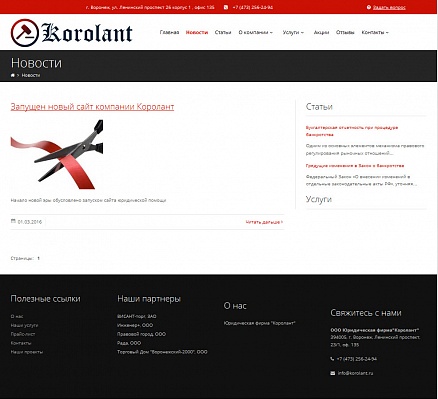Open the Главная menu item
This screenshot has width=438, height=399.
coord(169,32)
